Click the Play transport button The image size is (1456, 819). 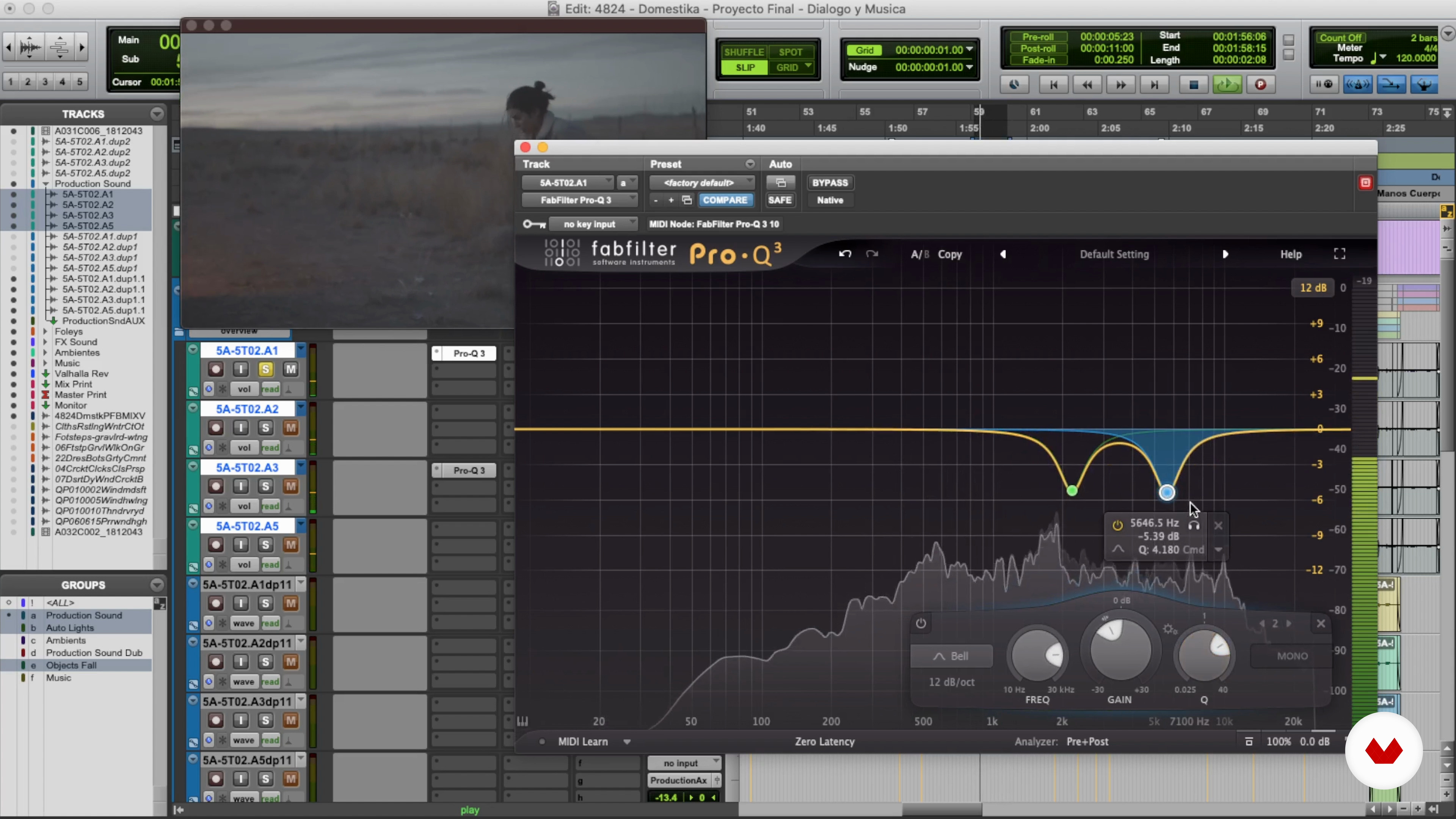tap(1227, 85)
